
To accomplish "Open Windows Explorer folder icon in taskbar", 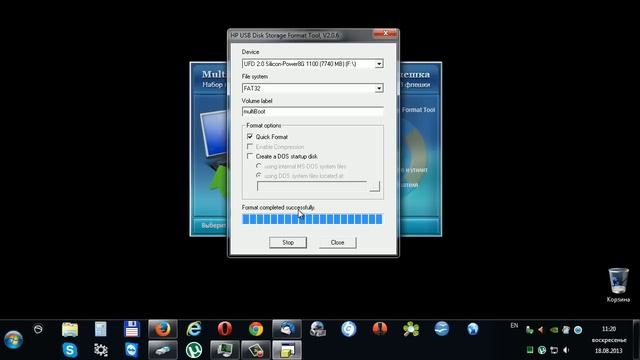I will click(70, 329).
